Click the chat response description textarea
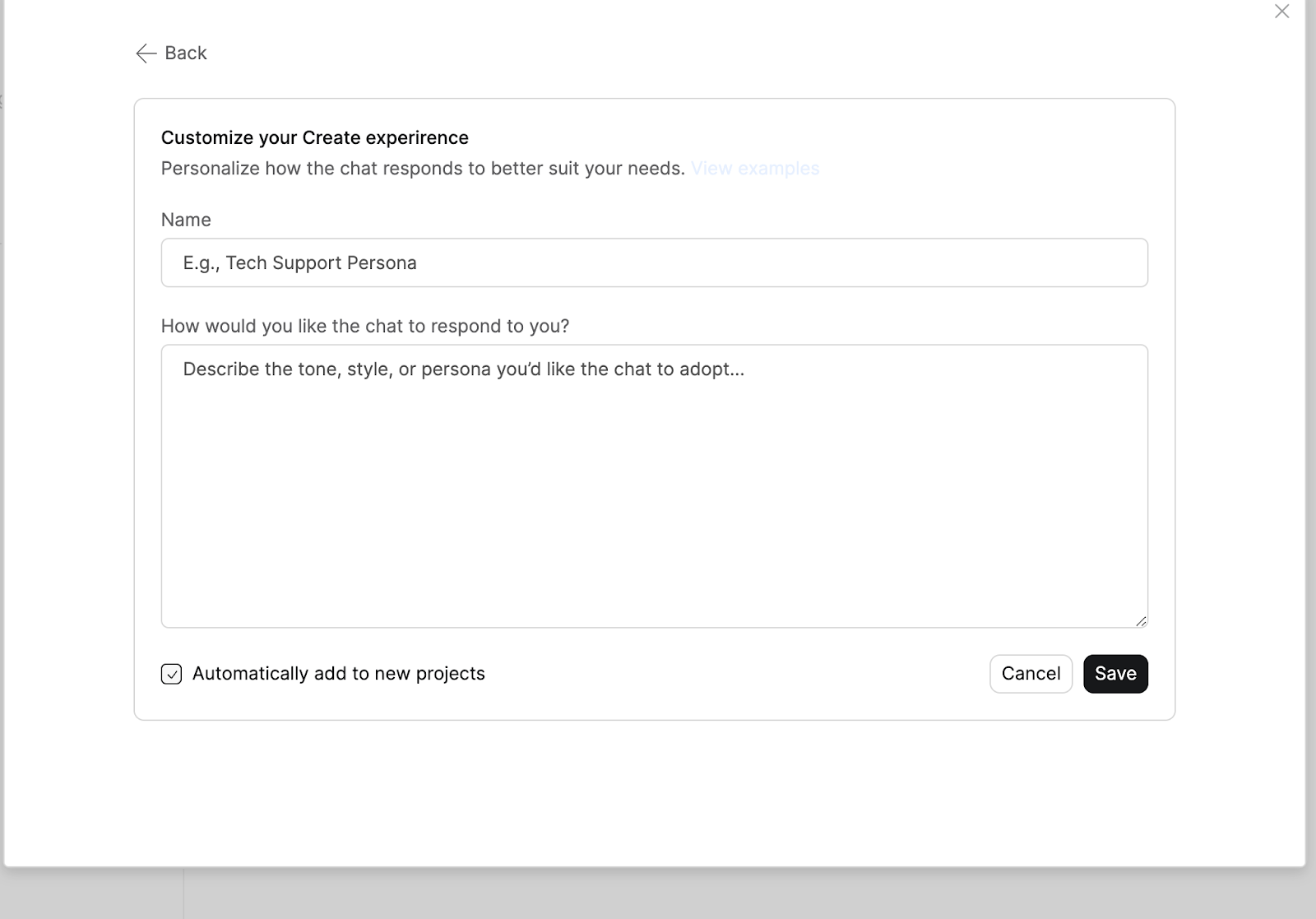The height and width of the screenshot is (919, 1316). [x=655, y=486]
